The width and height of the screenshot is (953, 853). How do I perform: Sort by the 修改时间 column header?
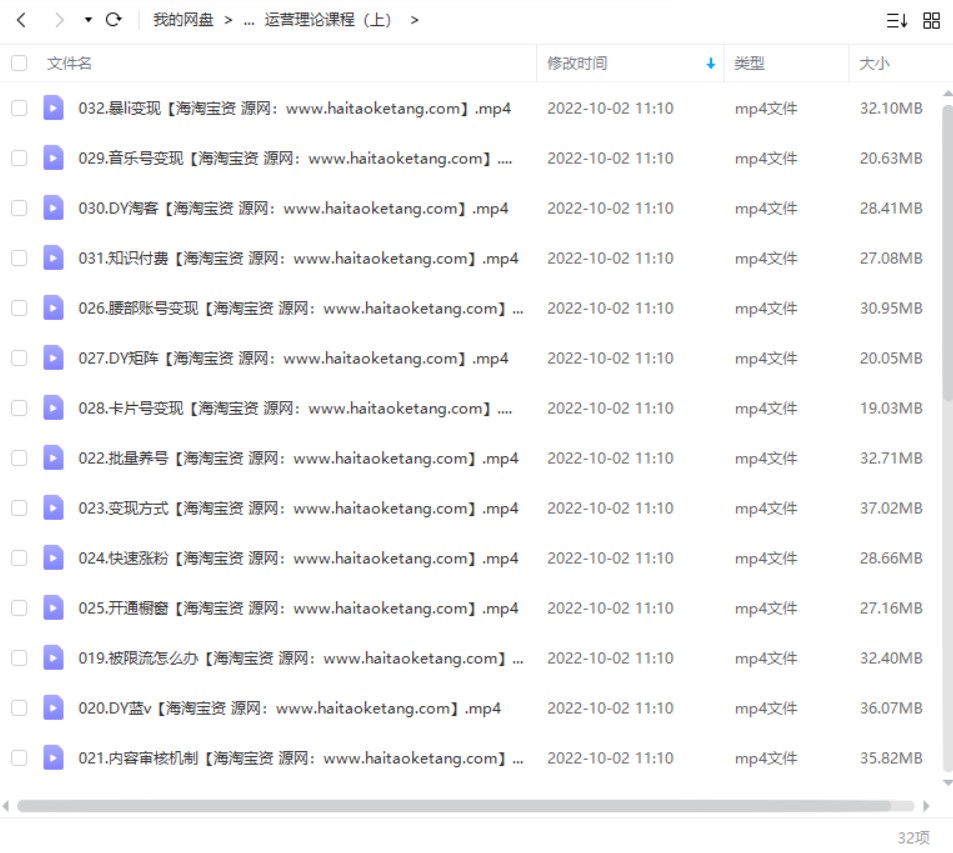pyautogui.click(x=577, y=63)
